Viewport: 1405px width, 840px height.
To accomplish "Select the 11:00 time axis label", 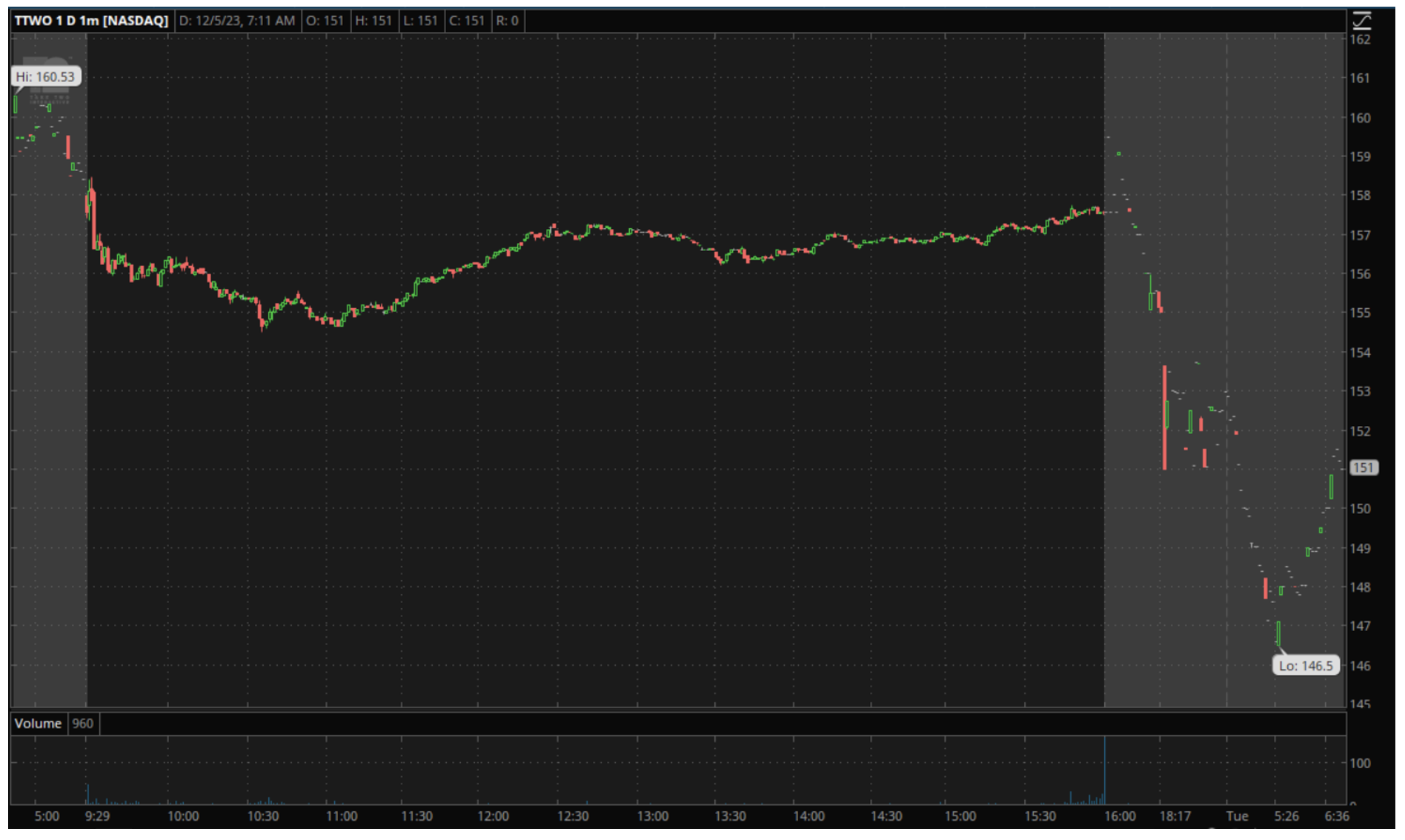I will pos(341,816).
